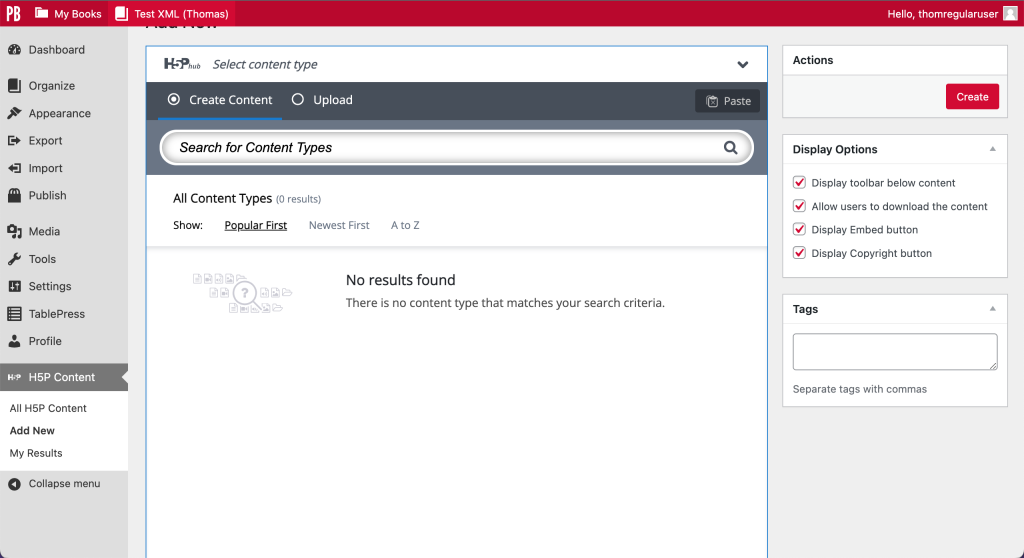The image size is (1024, 558).
Task: Click the user avatar icon
Action: (x=1008, y=14)
